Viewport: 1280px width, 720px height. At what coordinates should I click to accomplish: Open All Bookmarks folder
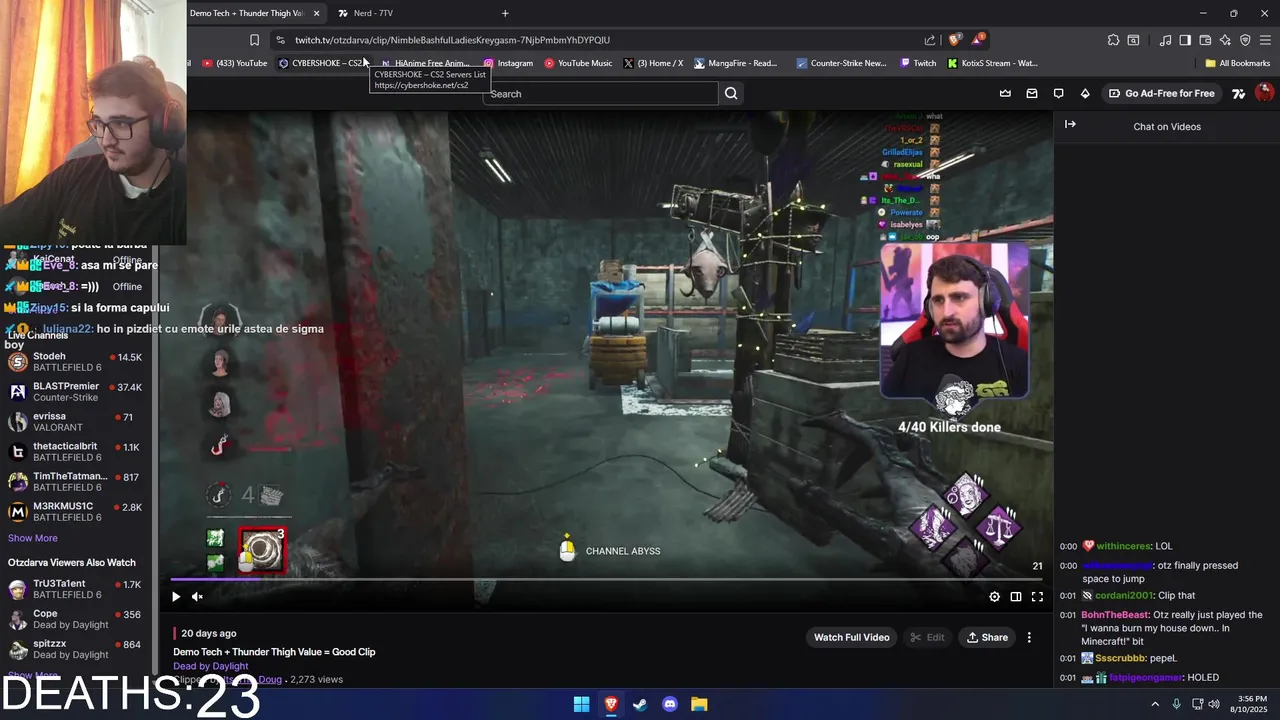tap(1237, 63)
